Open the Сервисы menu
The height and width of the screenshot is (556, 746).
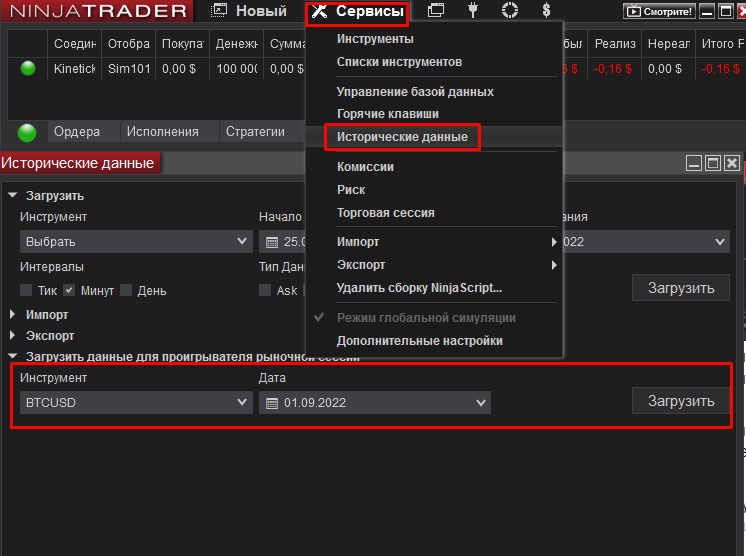[x=357, y=11]
